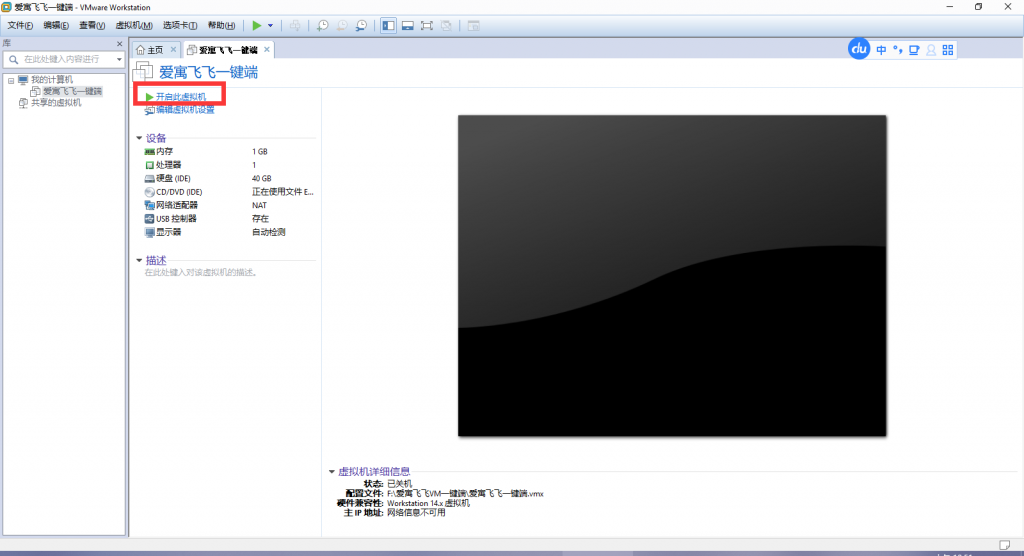Open the 选项卡(T) menu
Image resolution: width=1024 pixels, height=556 pixels.
click(x=180, y=25)
